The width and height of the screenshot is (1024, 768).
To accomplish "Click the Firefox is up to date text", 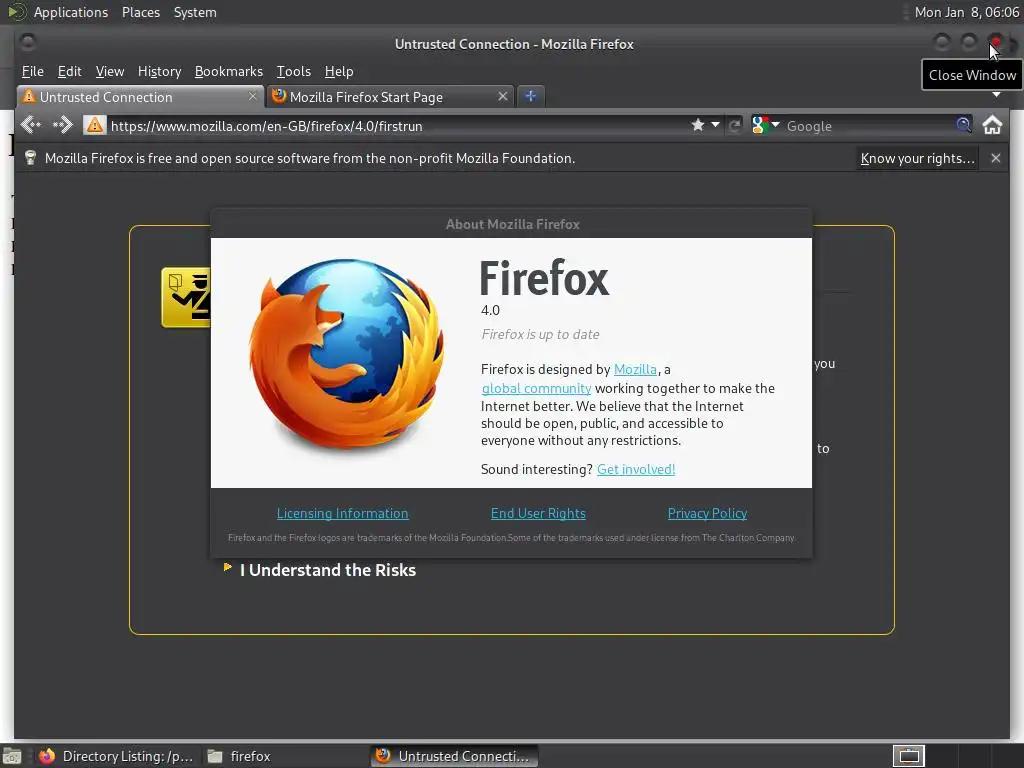I will (540, 334).
